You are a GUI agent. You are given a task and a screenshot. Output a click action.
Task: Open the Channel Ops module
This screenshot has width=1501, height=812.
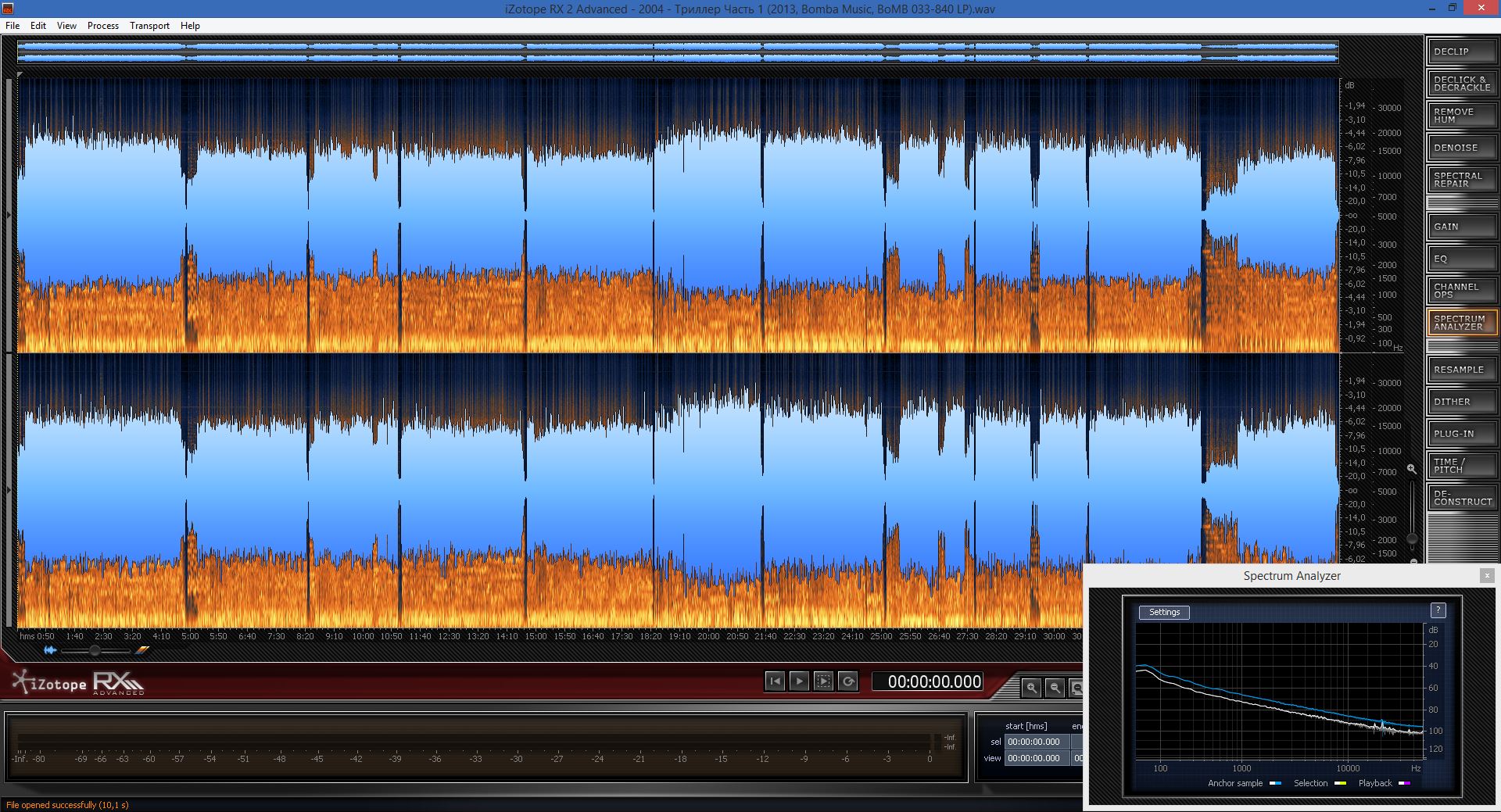[1461, 291]
